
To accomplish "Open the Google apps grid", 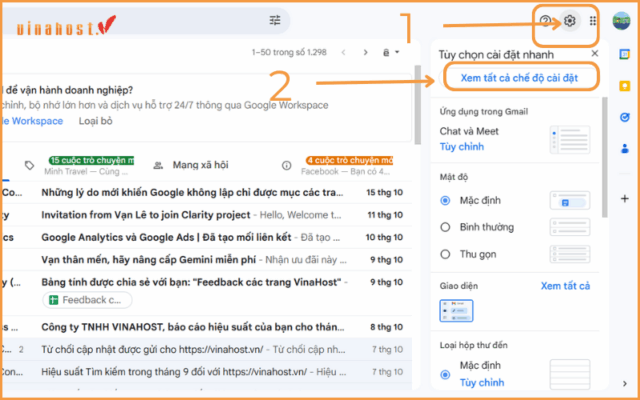I will 594,20.
